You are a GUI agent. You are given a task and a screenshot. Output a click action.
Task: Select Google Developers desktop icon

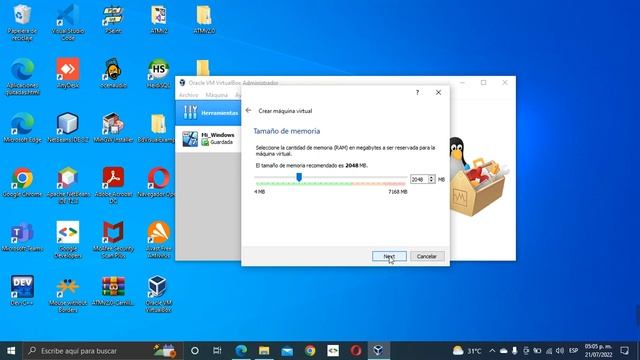coord(68,240)
